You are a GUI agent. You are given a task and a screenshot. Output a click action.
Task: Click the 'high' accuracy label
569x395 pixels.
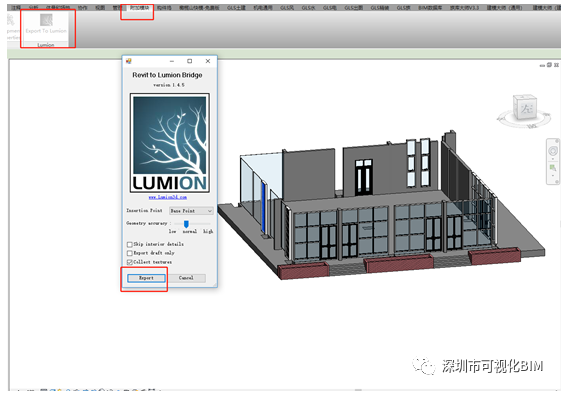[x=208, y=231]
